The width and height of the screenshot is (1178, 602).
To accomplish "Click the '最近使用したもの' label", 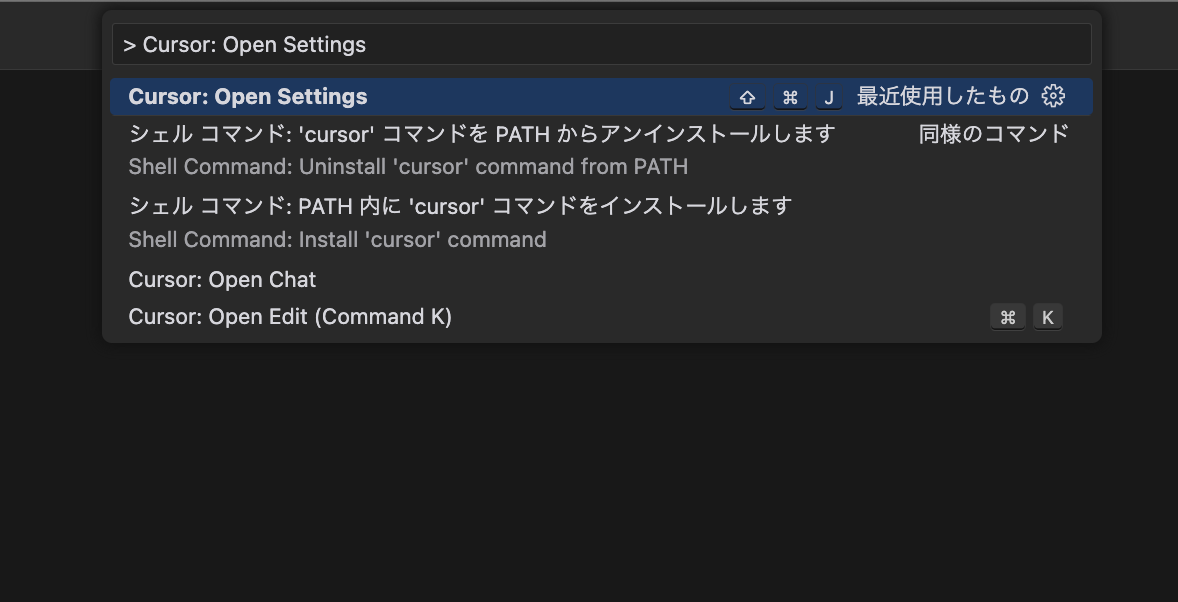I will (942, 96).
